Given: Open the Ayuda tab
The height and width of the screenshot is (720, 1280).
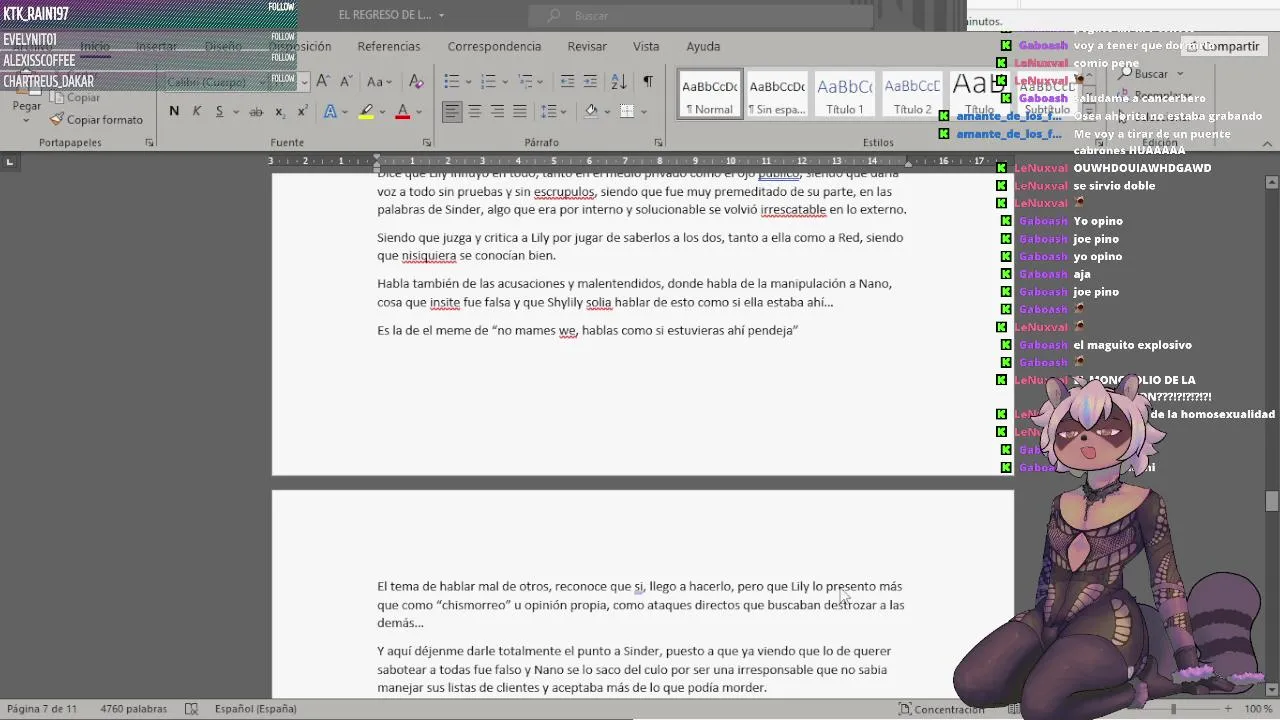Looking at the screenshot, I should [703, 47].
